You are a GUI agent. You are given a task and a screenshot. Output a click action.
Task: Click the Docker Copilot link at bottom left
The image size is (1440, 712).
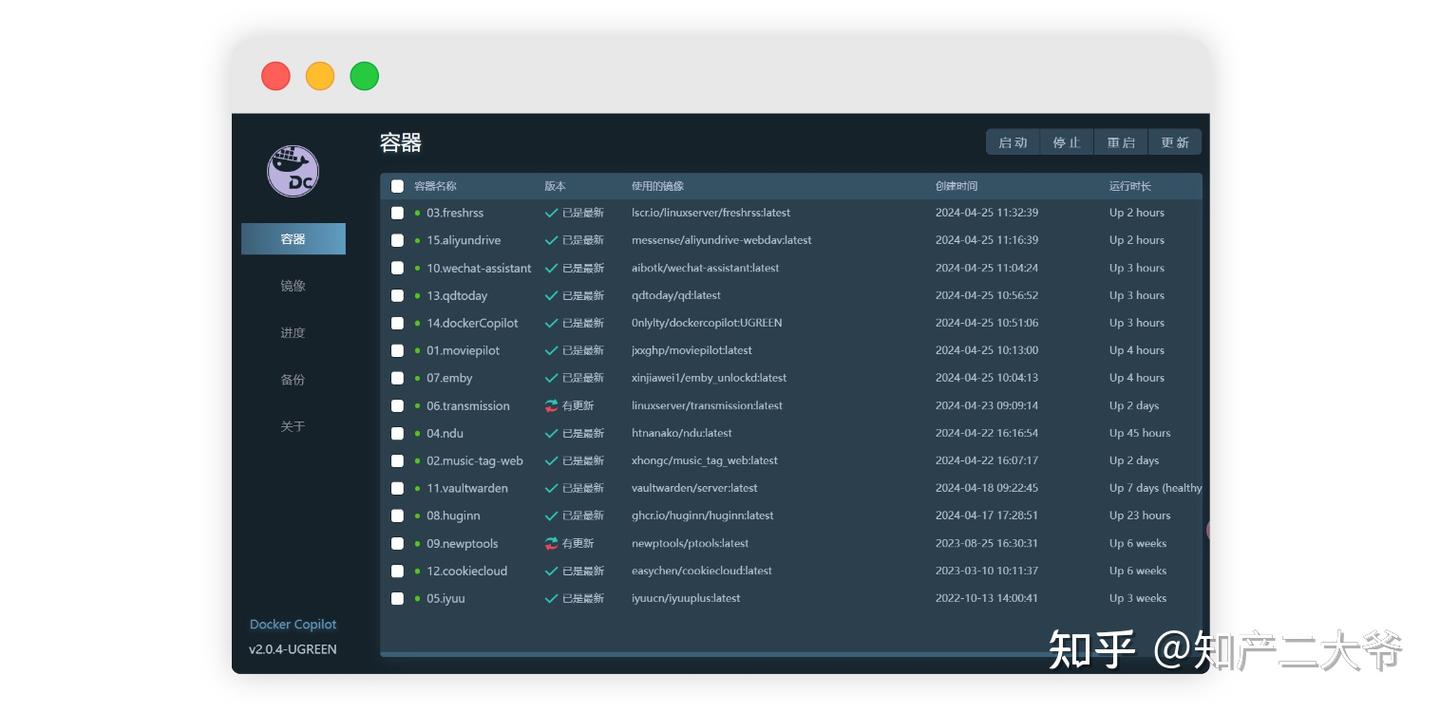(x=292, y=623)
